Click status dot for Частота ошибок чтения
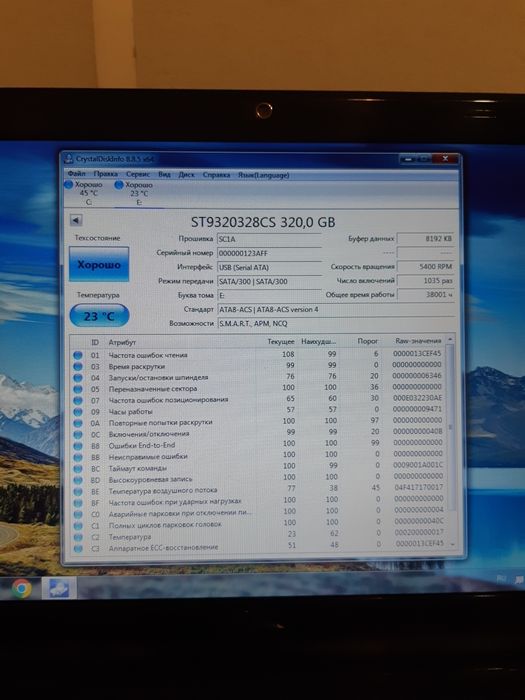Viewport: 525px width, 700px height. coord(78,355)
